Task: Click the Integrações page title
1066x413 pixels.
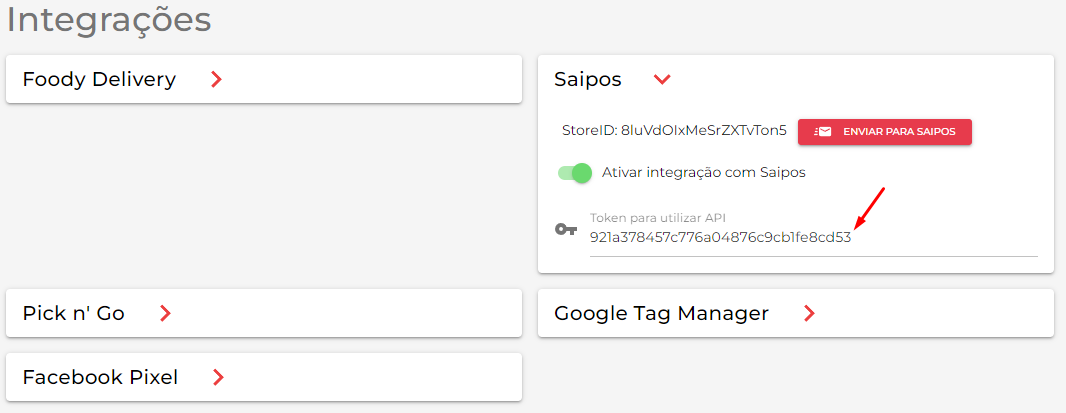Action: click(109, 20)
